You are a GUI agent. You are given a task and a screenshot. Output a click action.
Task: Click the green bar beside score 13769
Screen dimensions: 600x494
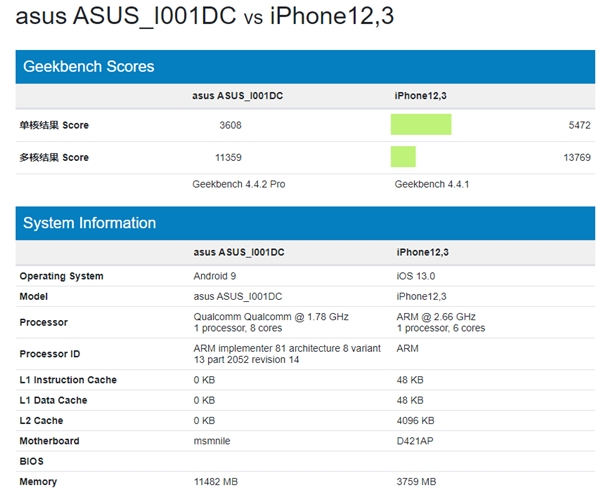click(x=403, y=157)
